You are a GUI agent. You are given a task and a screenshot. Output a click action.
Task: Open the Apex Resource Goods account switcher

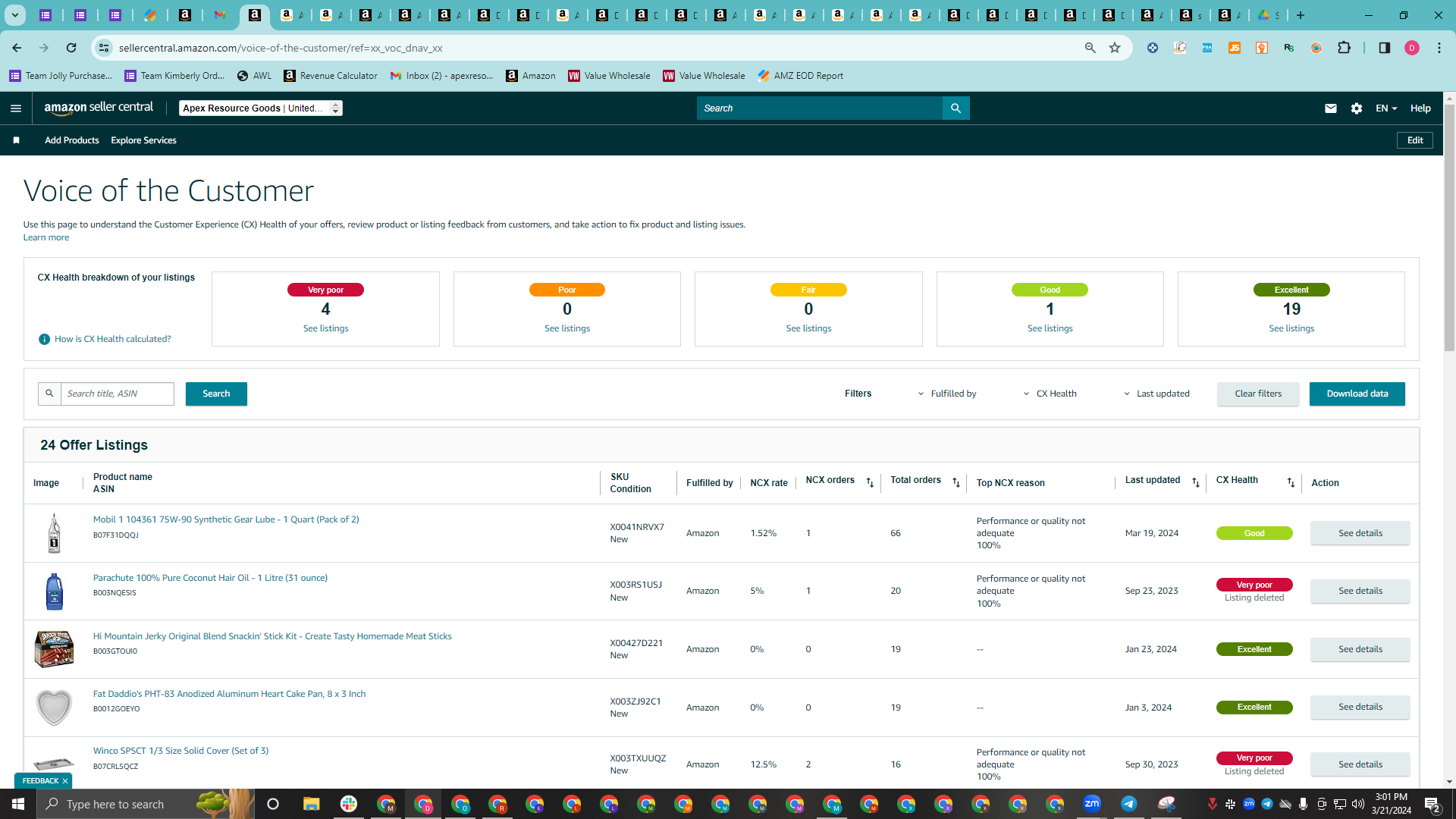(x=261, y=108)
